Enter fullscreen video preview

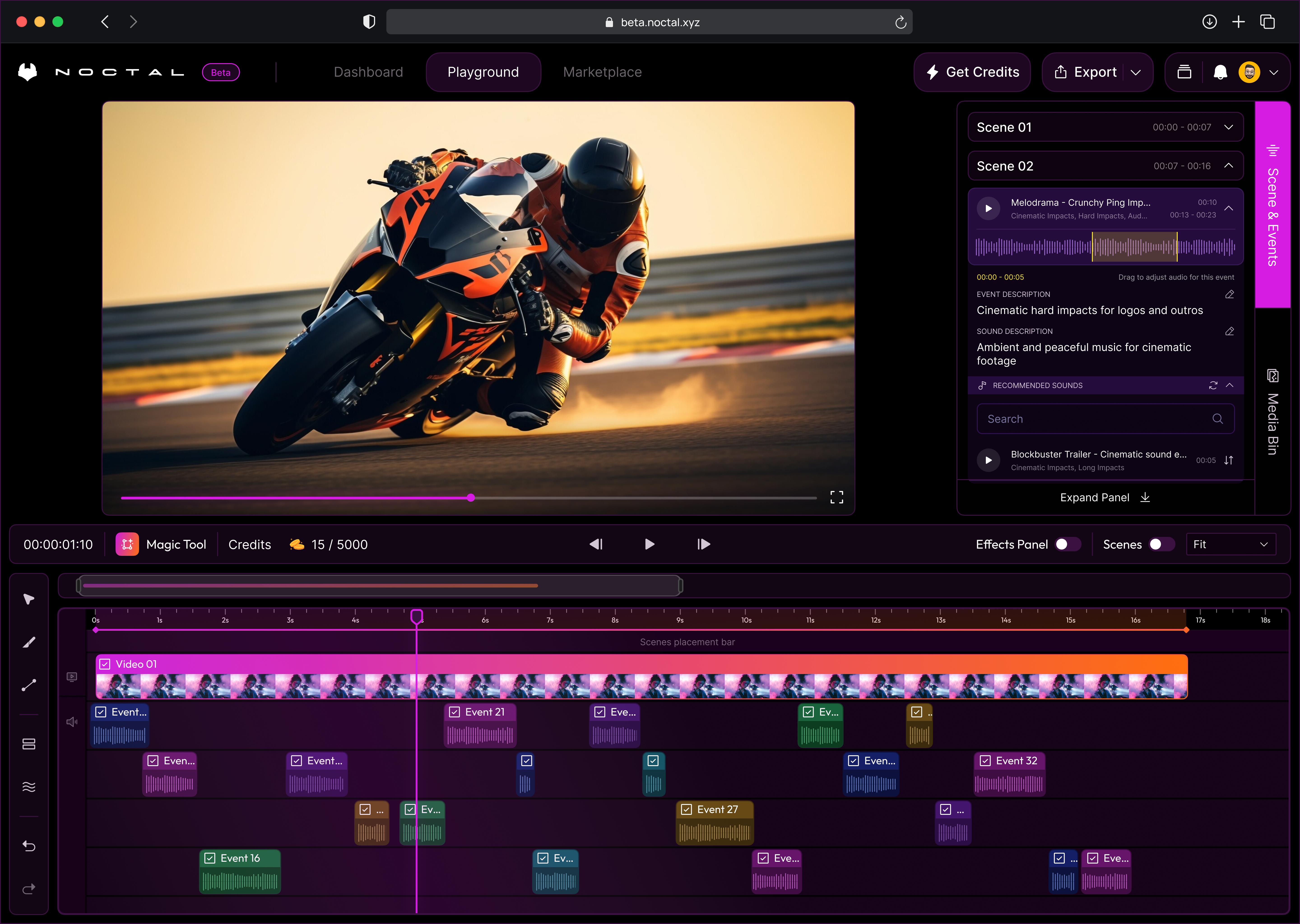[836, 497]
